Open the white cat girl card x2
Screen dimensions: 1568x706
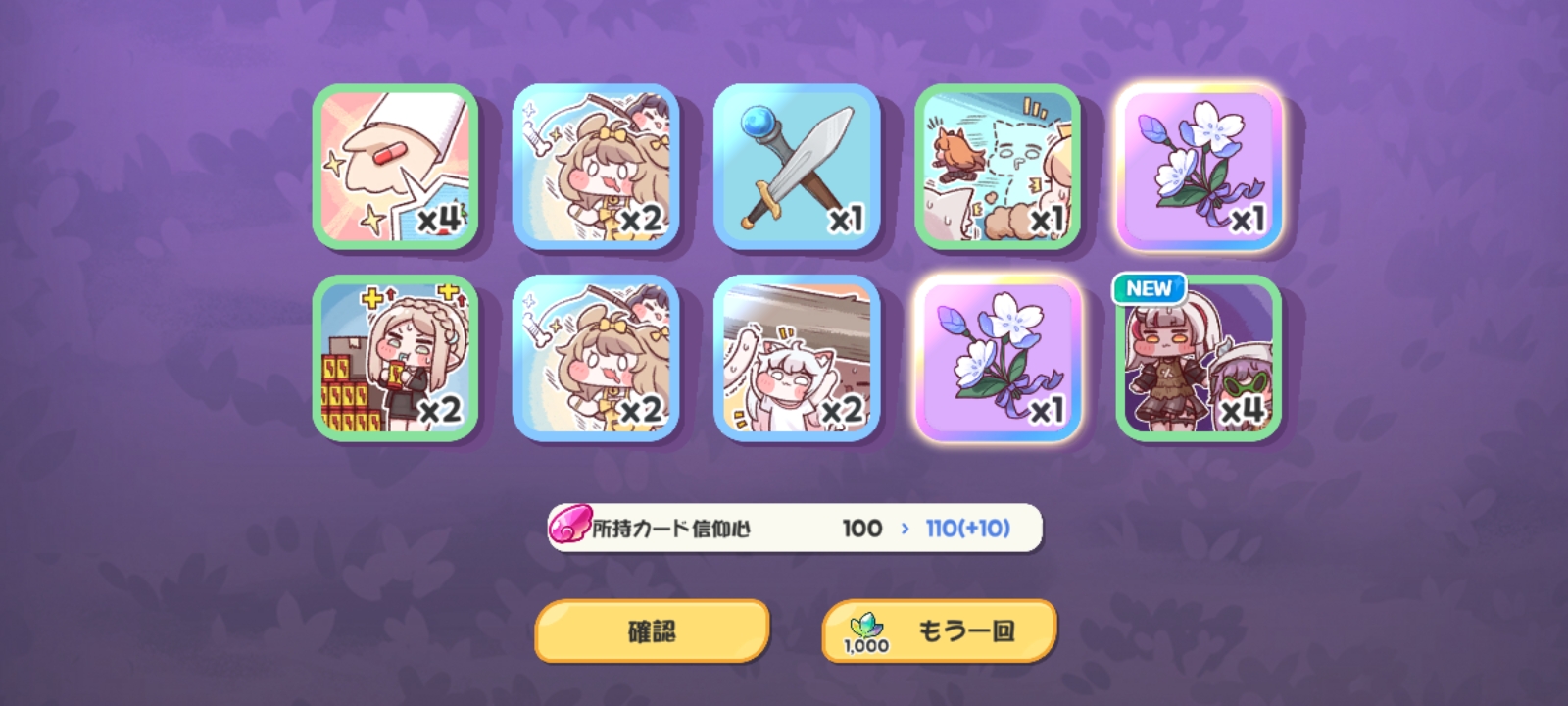point(797,357)
